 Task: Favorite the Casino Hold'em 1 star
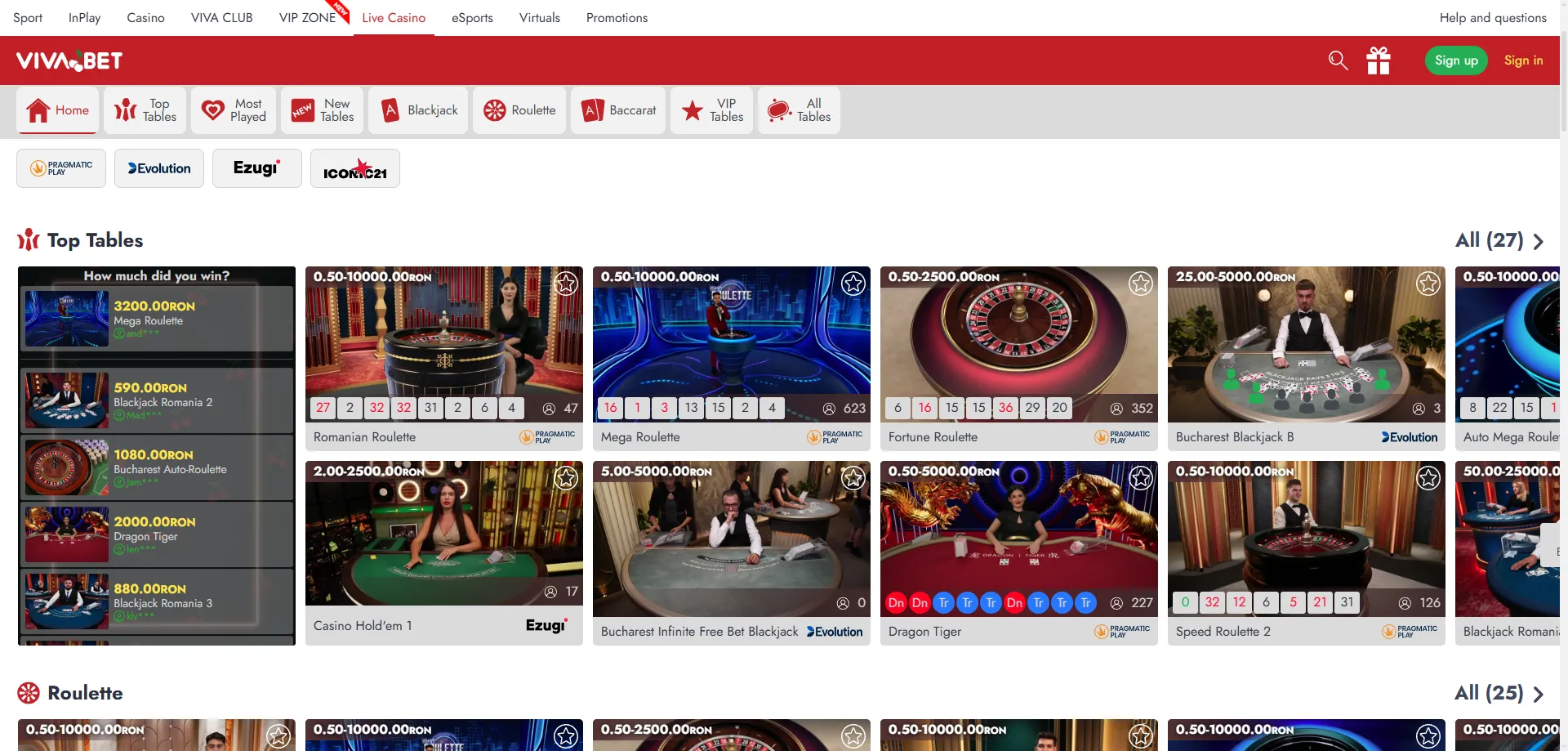pos(566,478)
